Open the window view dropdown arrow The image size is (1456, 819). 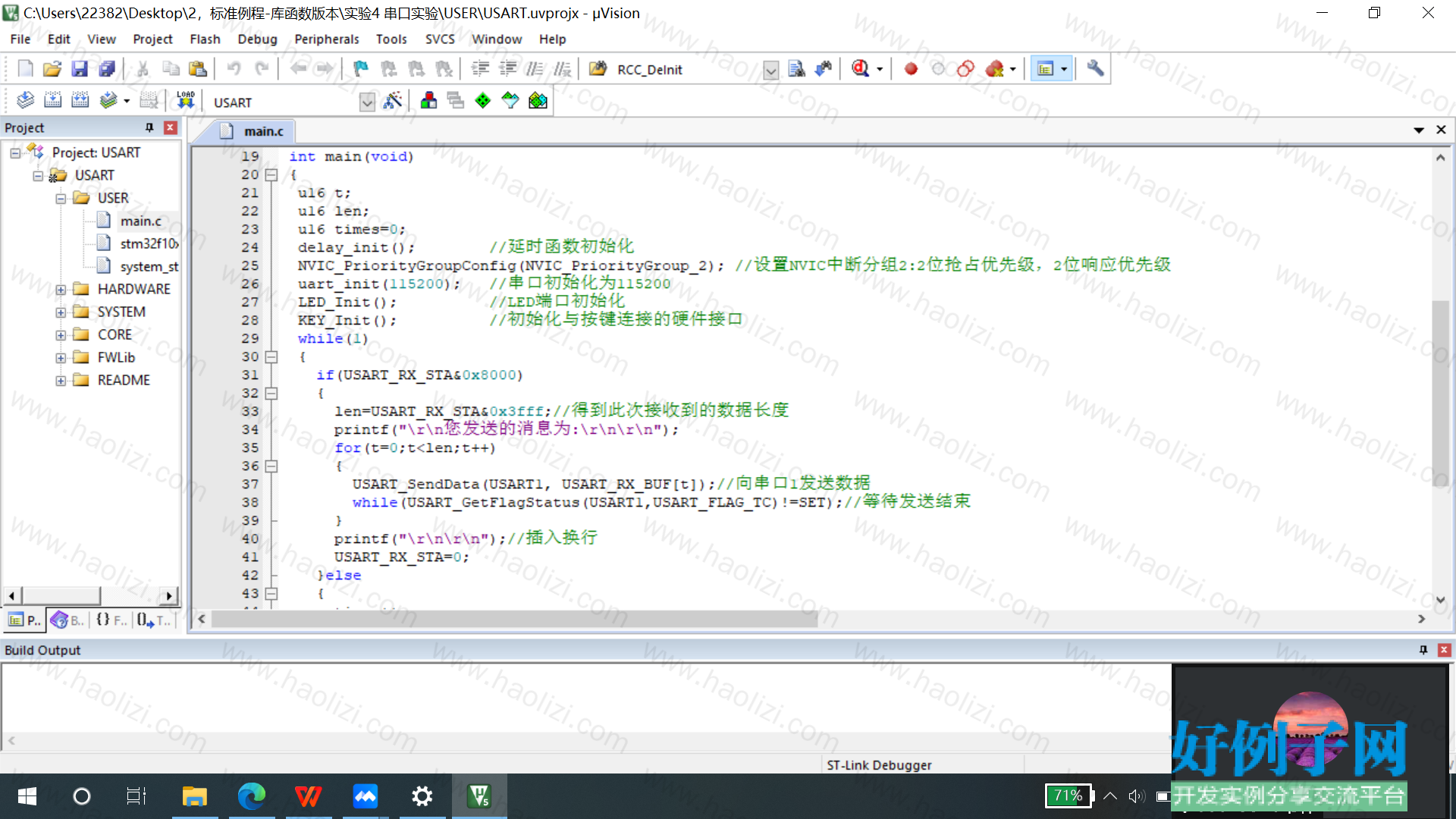pos(1064,69)
